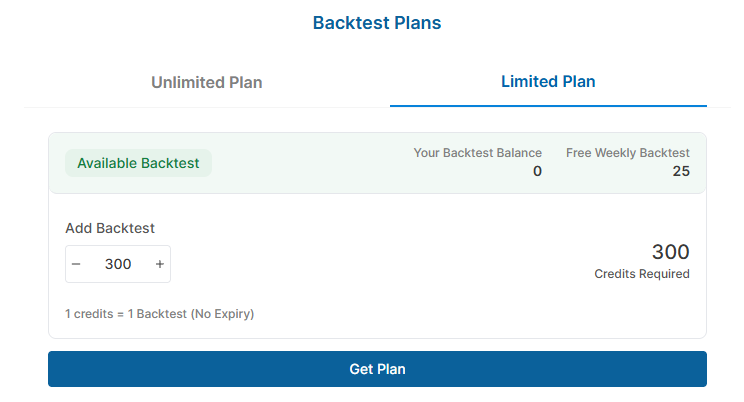Click the green balance summary banner
This screenshot has width=744, height=402.
point(320,163)
